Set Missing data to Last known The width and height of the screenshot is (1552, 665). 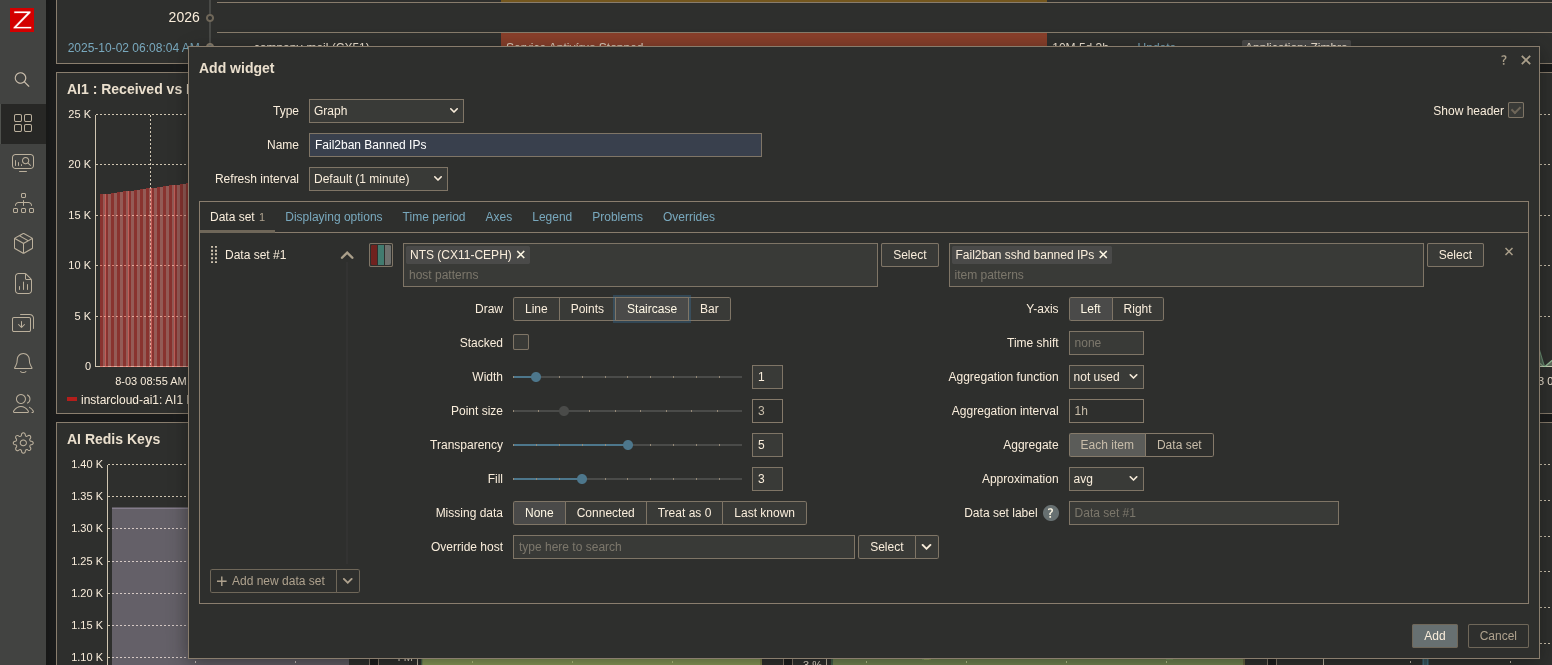click(x=764, y=513)
